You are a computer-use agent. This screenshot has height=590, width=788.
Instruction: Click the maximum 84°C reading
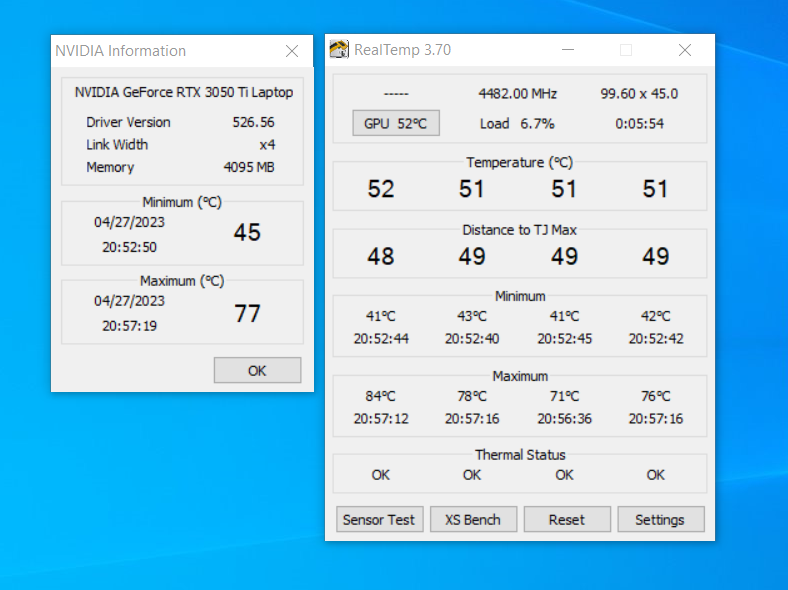[x=380, y=396]
